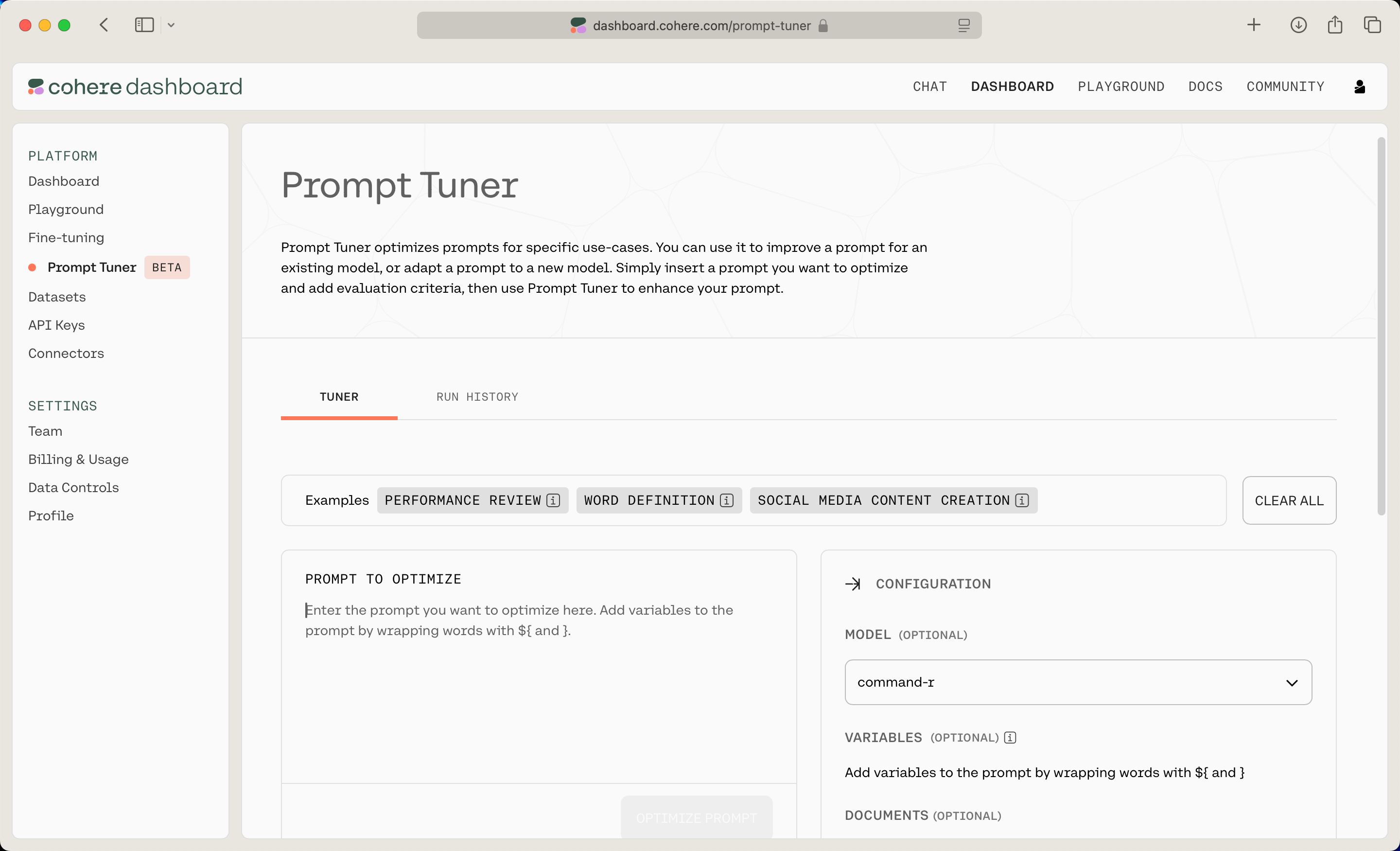
Task: Go to Connectors in sidebar
Action: pyautogui.click(x=66, y=353)
